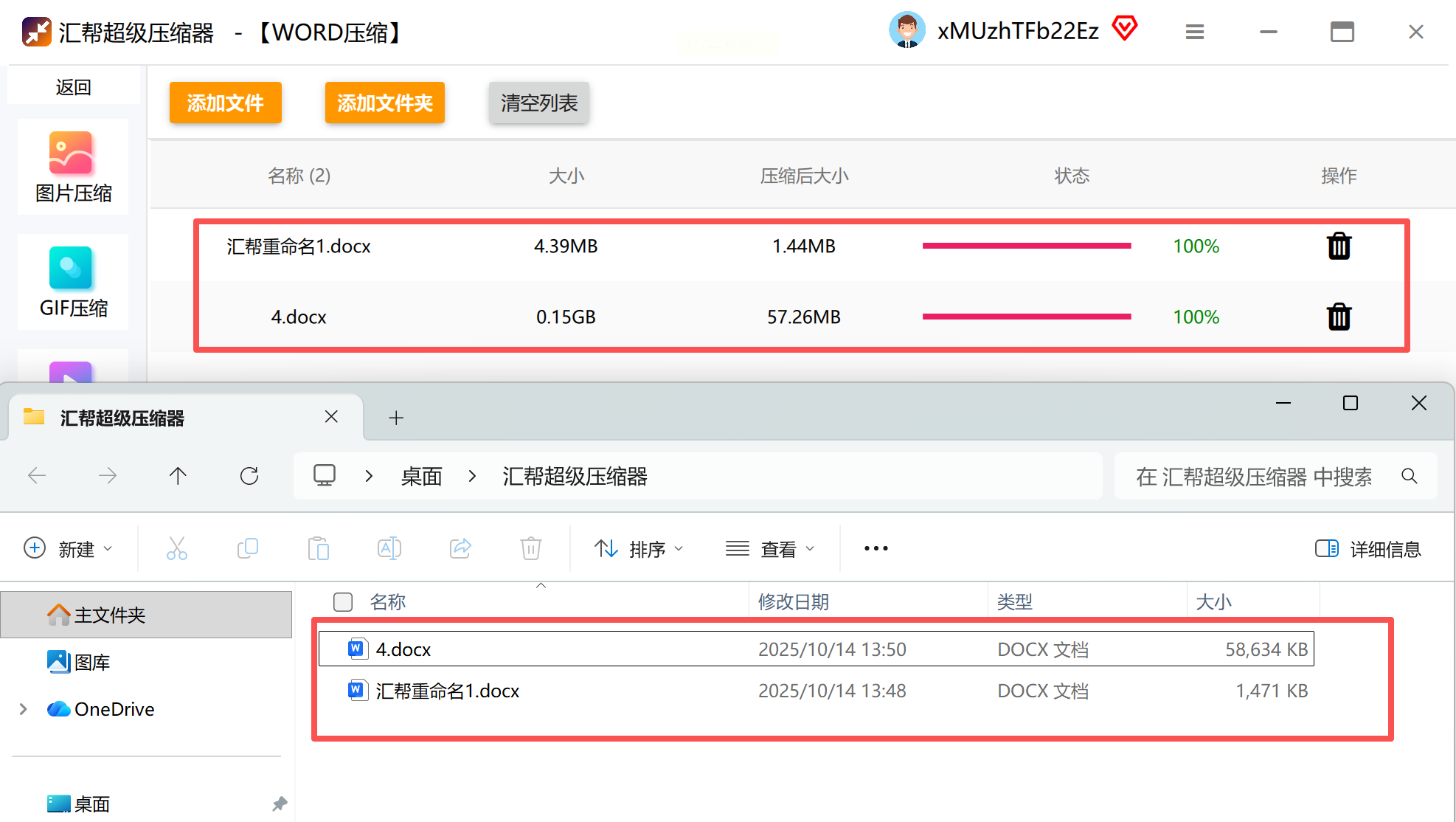
Task: Open GIF压缩 compression tool
Action: (x=72, y=283)
